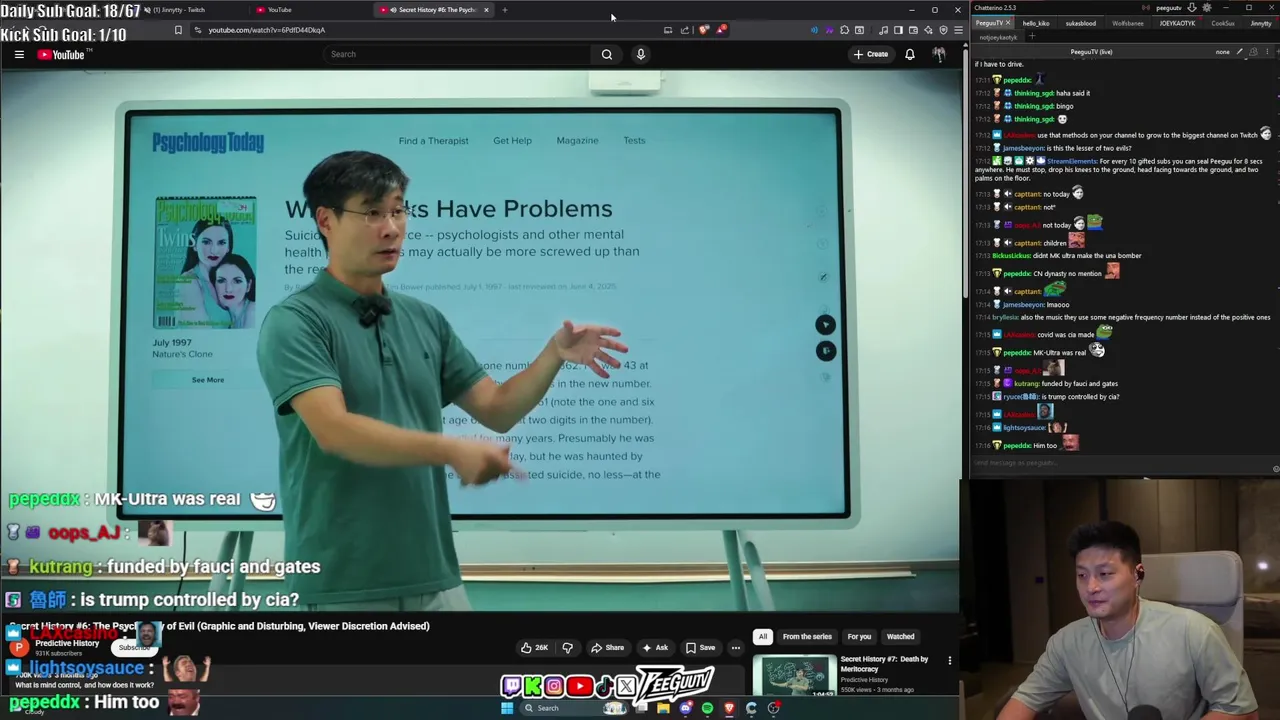Click the 'none' mode label in Chatterino header
This screenshot has width=1280, height=720.
(1223, 52)
